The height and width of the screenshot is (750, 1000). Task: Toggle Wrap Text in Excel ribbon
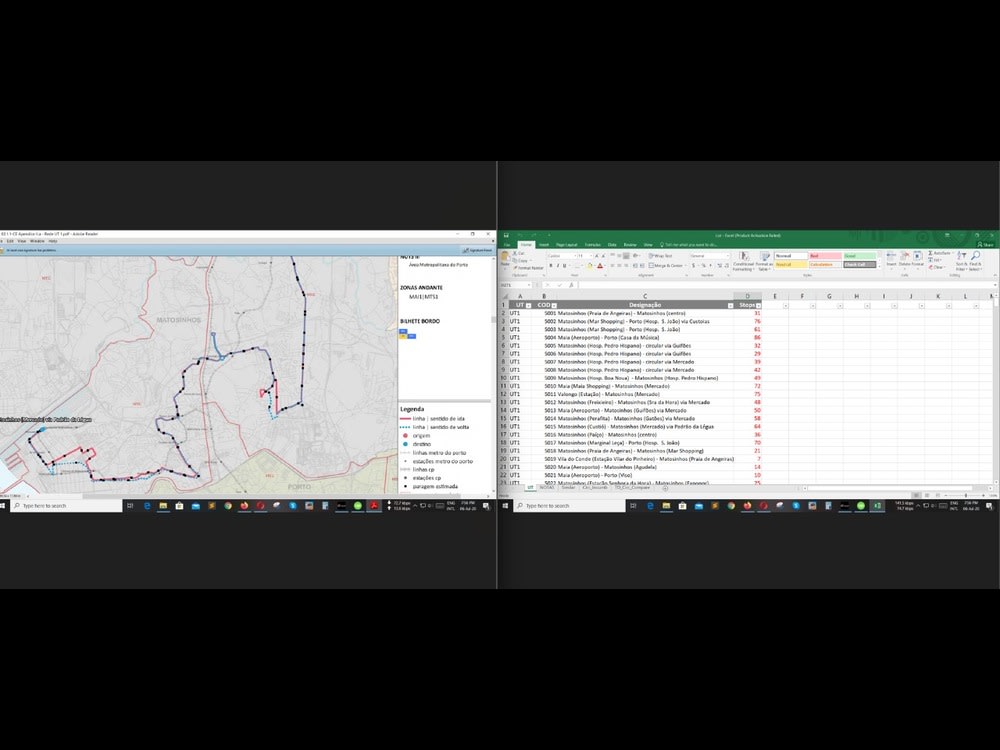pyautogui.click(x=661, y=256)
